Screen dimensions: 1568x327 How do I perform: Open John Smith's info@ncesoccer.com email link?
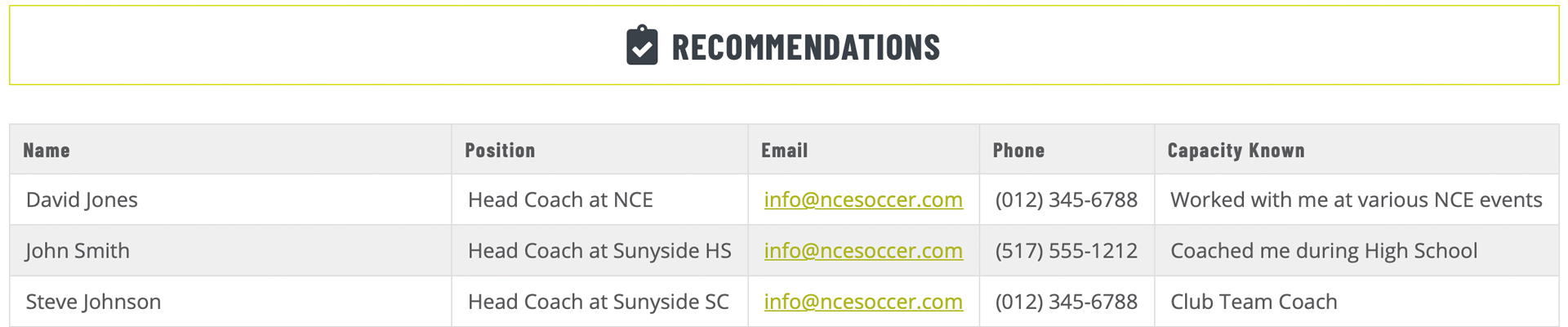(863, 250)
